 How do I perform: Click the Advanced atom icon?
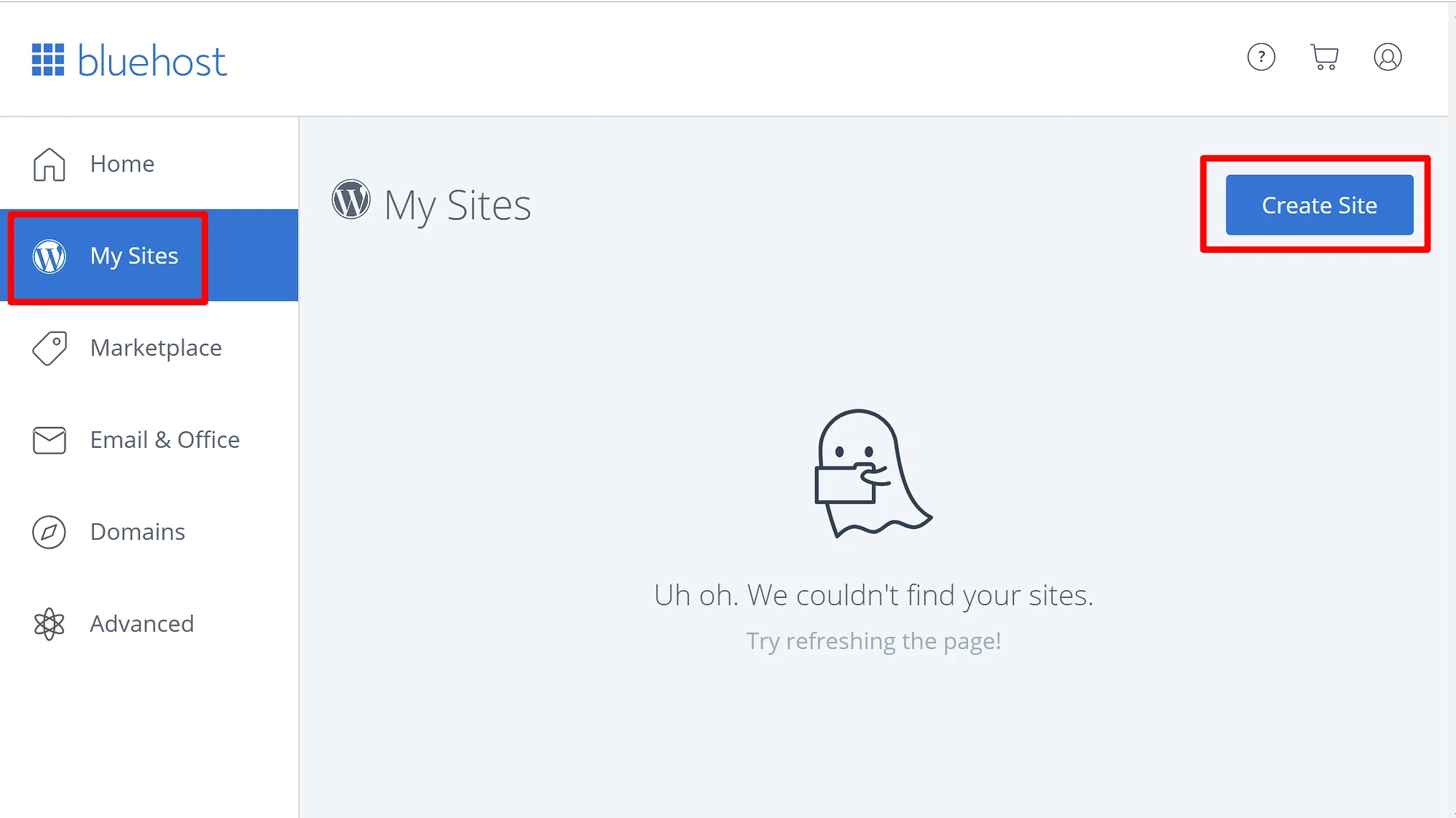click(x=49, y=623)
